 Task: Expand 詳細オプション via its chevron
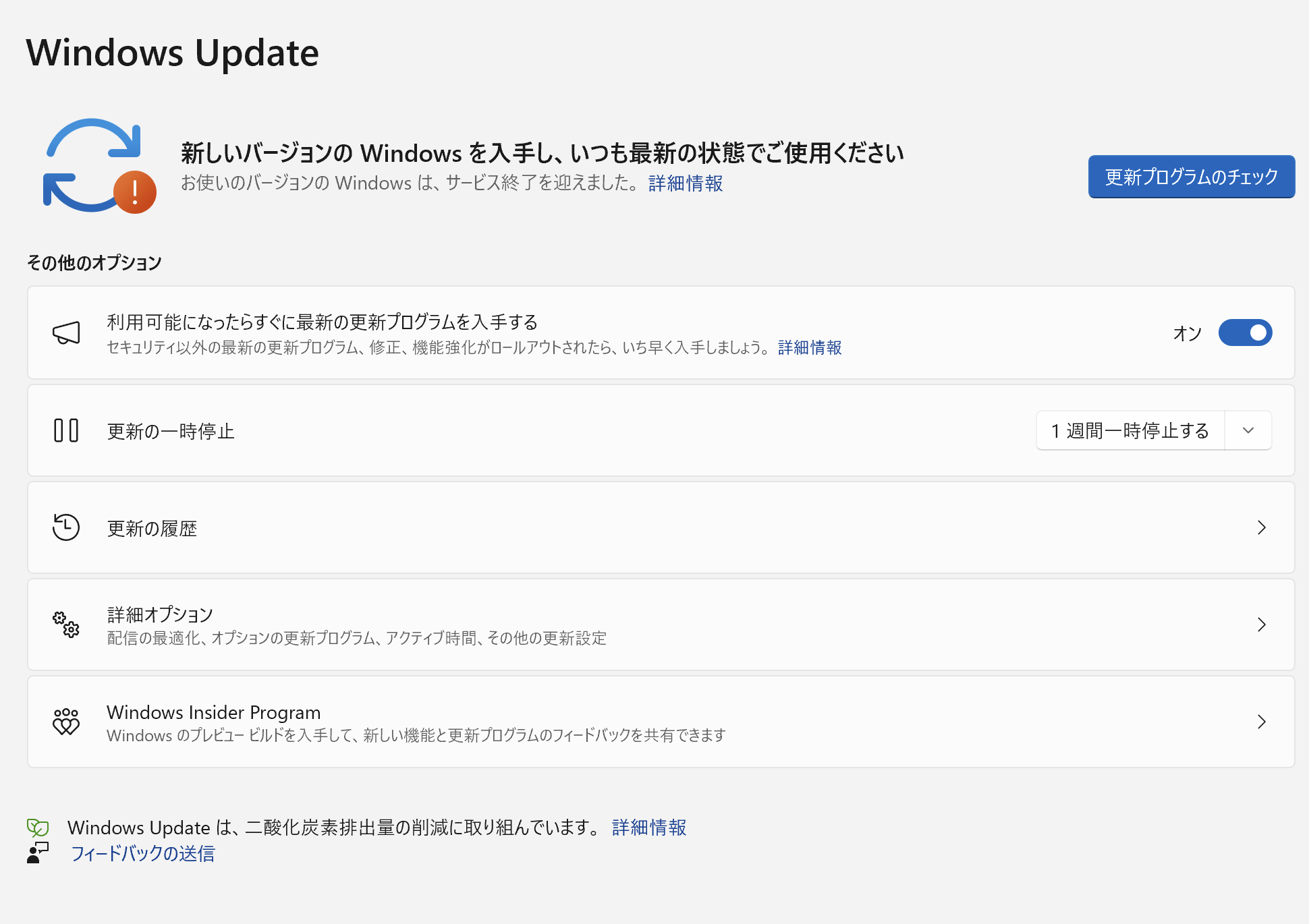pos(1261,625)
